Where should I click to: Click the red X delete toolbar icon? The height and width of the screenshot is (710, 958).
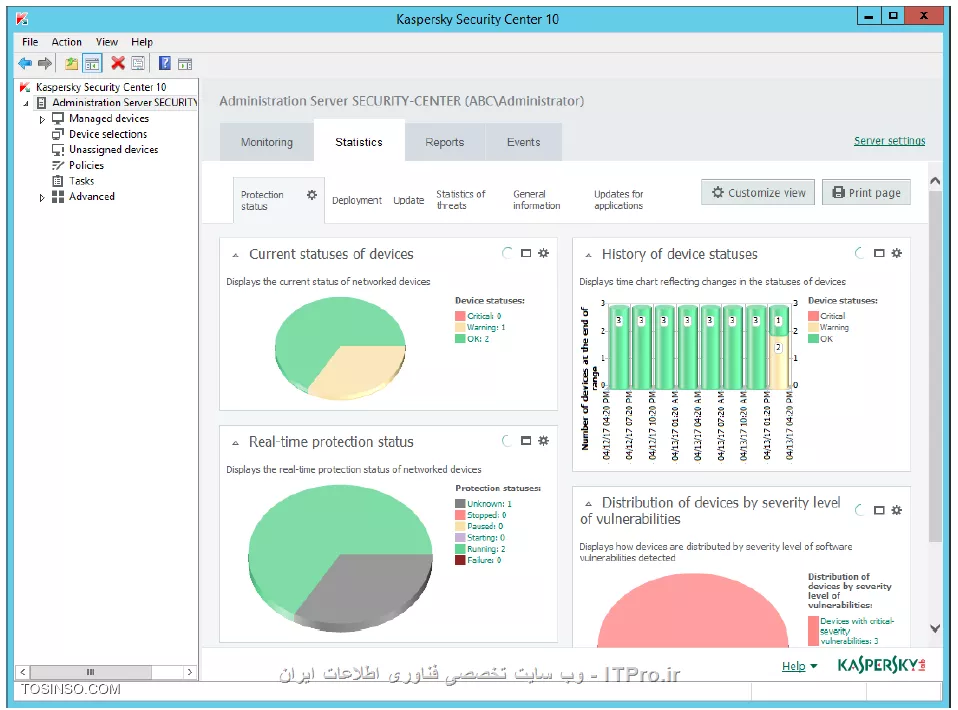118,63
